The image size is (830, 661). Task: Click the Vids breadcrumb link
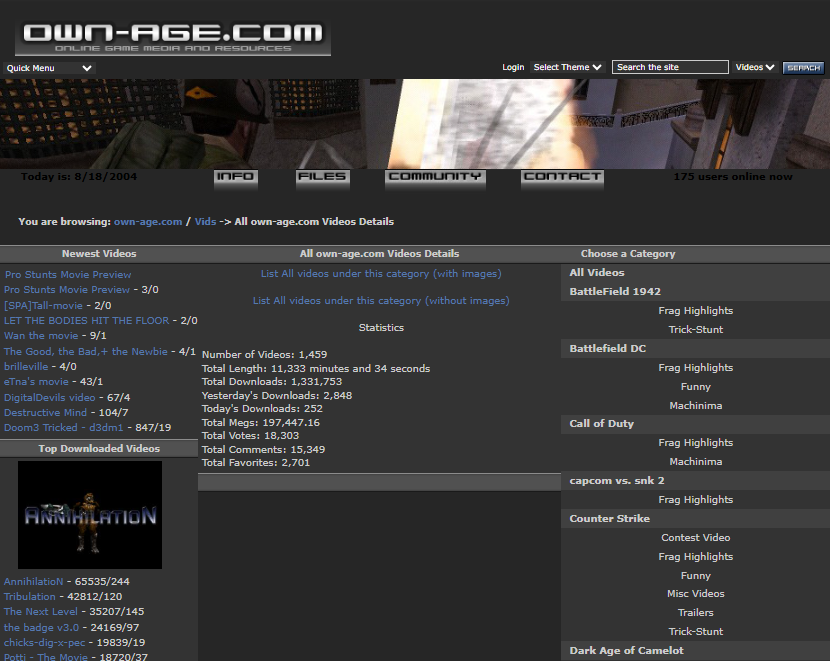click(205, 222)
